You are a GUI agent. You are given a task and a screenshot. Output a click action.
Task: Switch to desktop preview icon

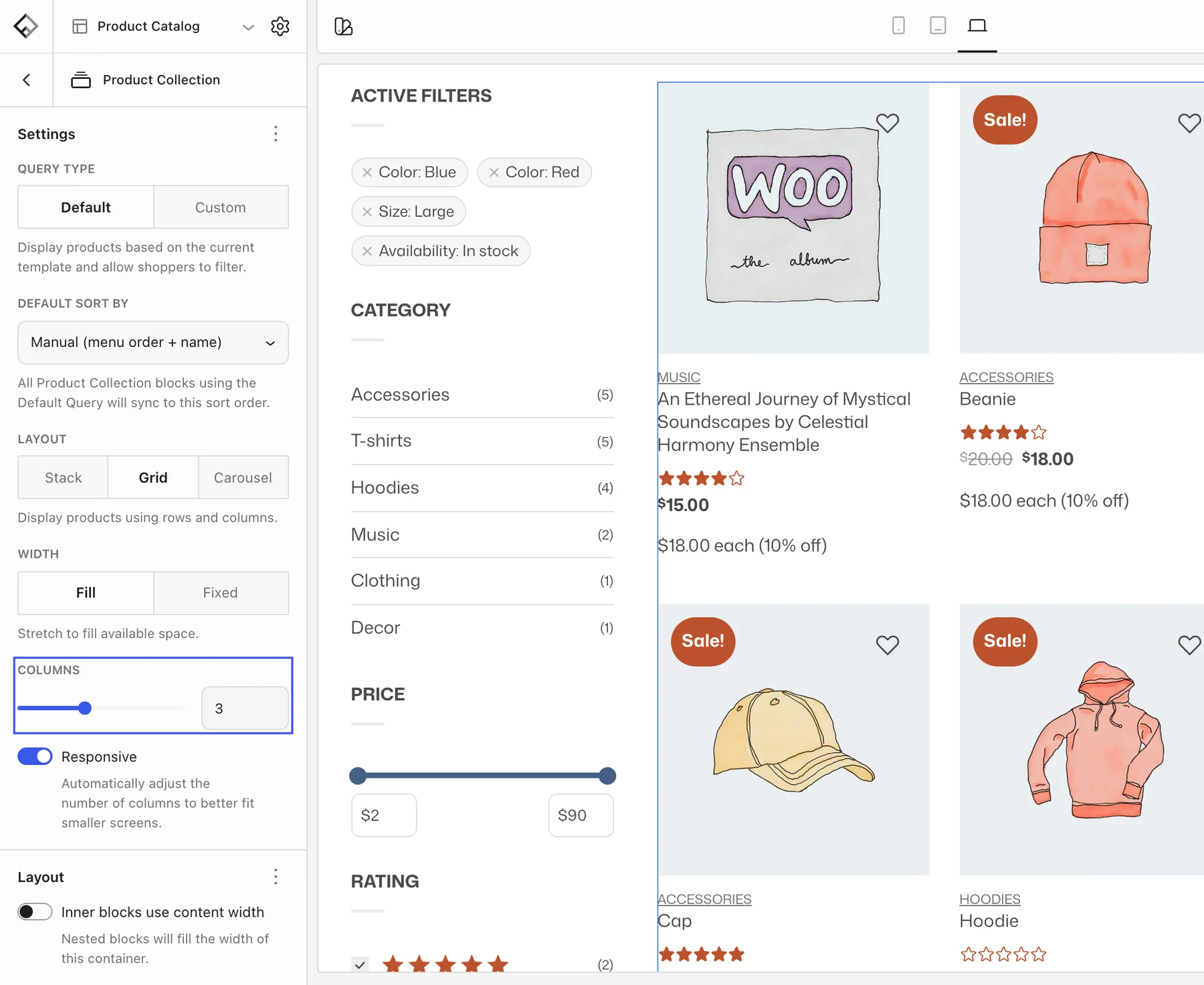click(x=977, y=25)
